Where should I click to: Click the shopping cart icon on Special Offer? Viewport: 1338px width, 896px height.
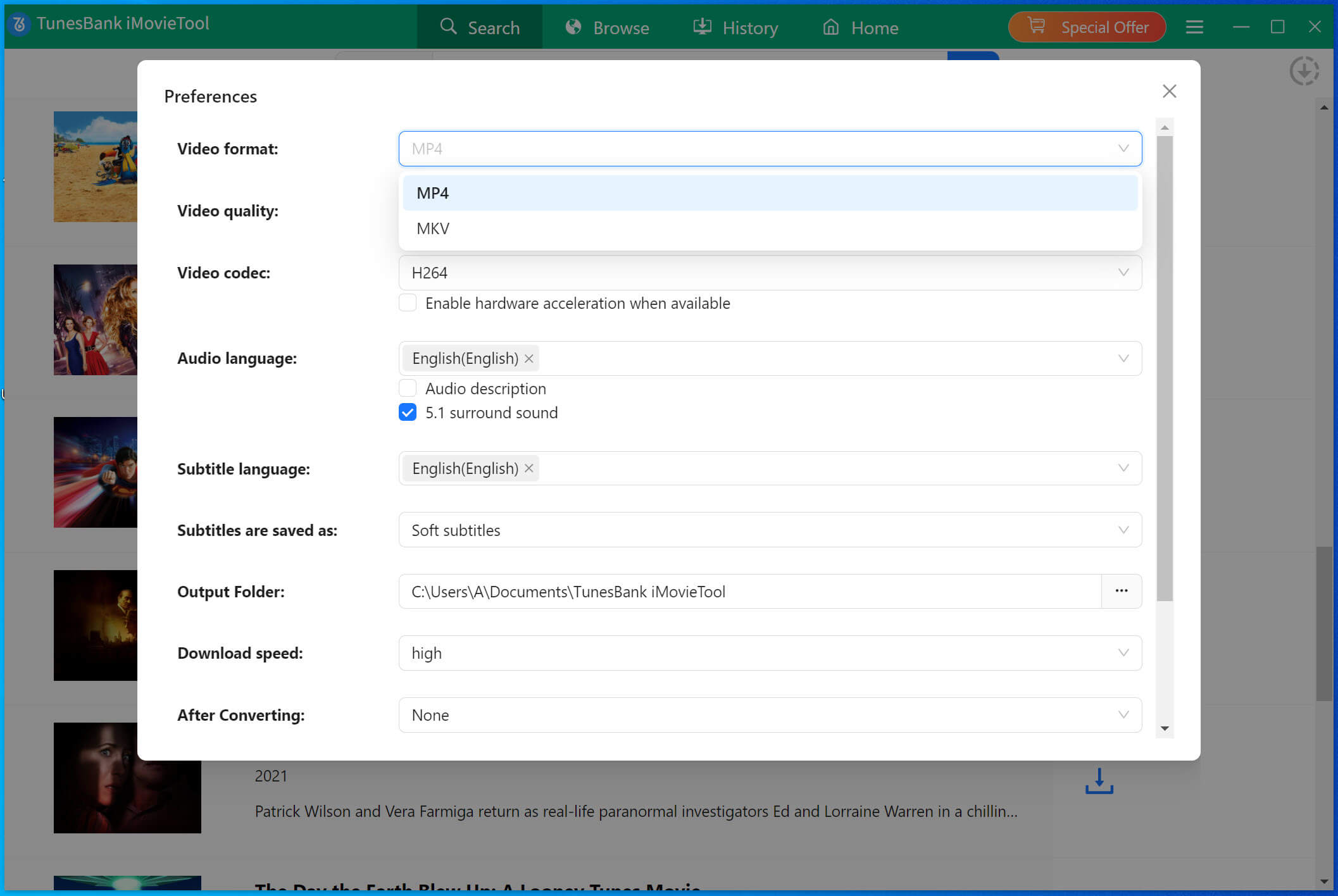point(1038,26)
